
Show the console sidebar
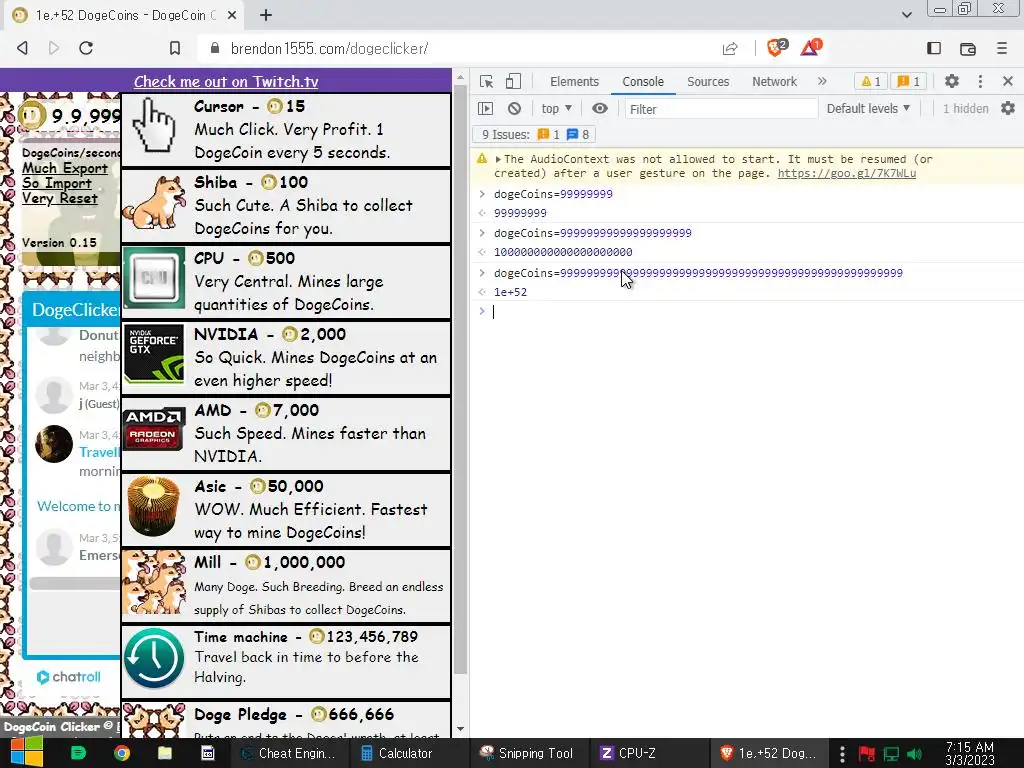(485, 108)
